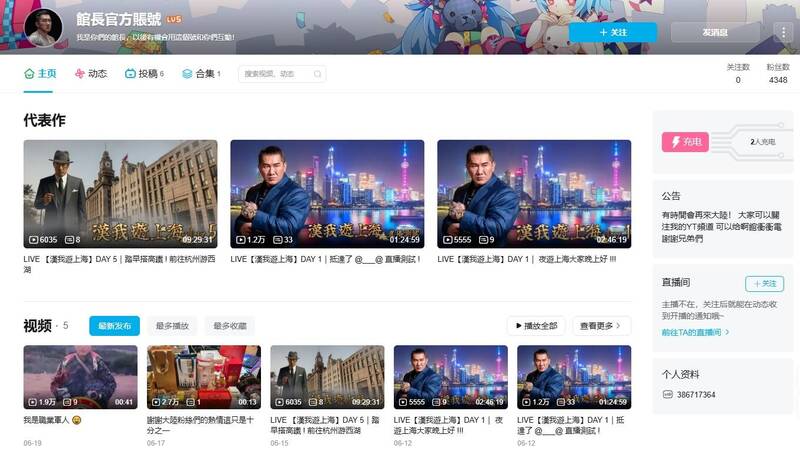800x458 pixels.
Task: Open featured DAY 5 杭州 video thumbnail
Action: [x=120, y=194]
